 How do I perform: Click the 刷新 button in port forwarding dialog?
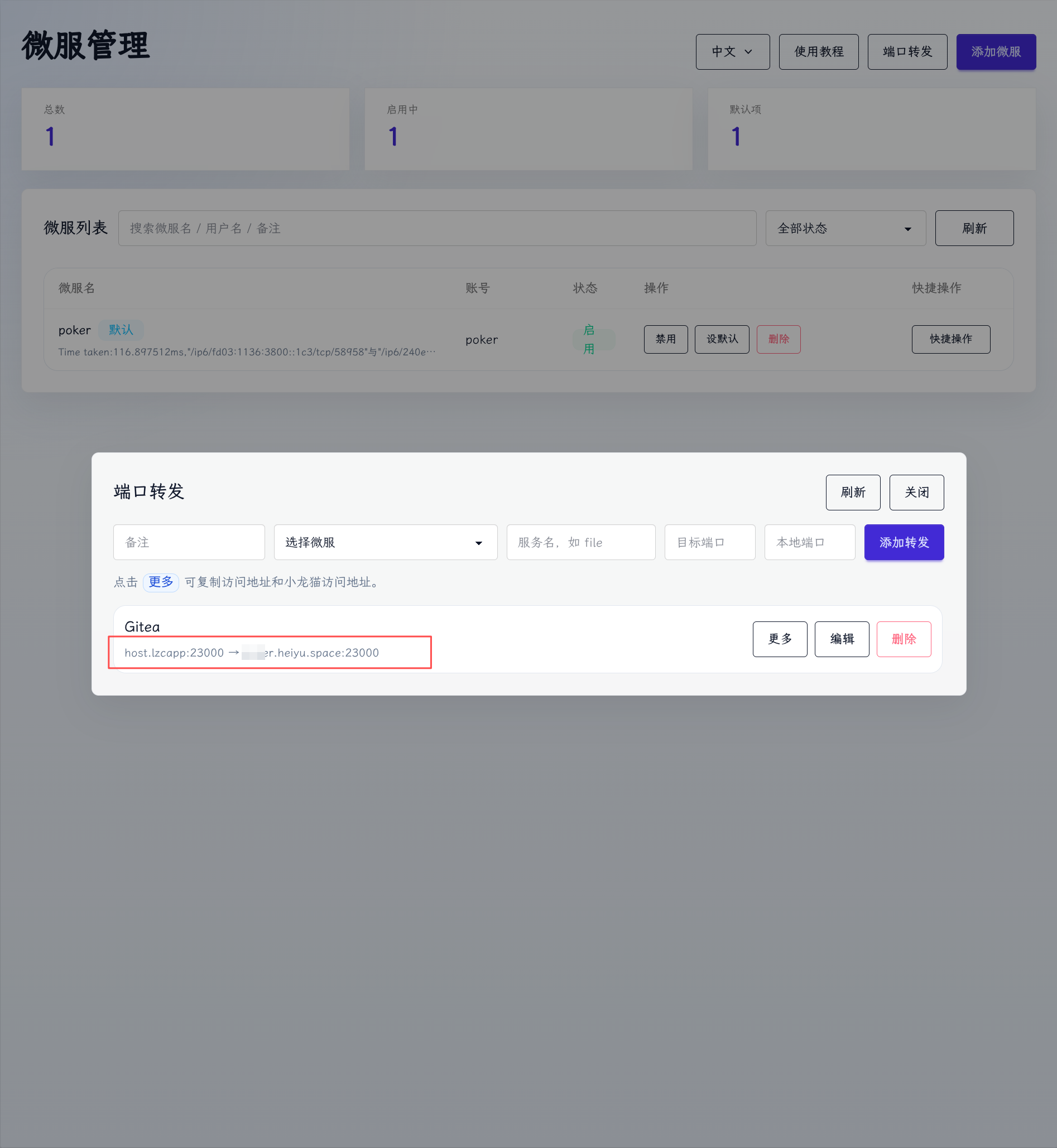pyautogui.click(x=853, y=492)
